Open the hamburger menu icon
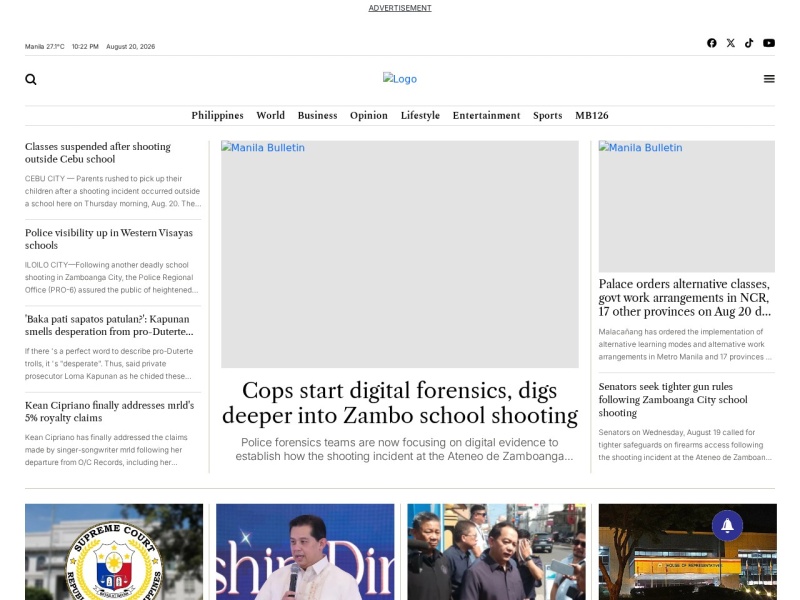The height and width of the screenshot is (600, 800). (x=769, y=79)
